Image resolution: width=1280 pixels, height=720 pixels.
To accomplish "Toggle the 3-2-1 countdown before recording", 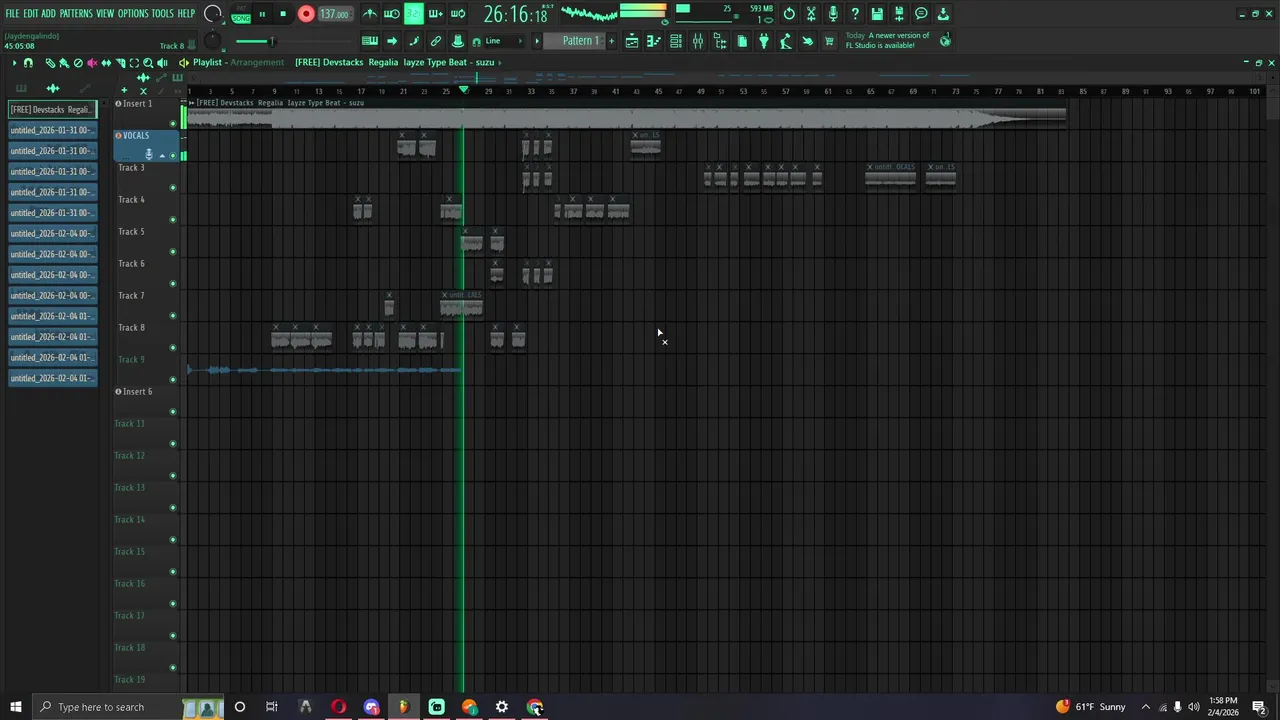I will tap(413, 14).
